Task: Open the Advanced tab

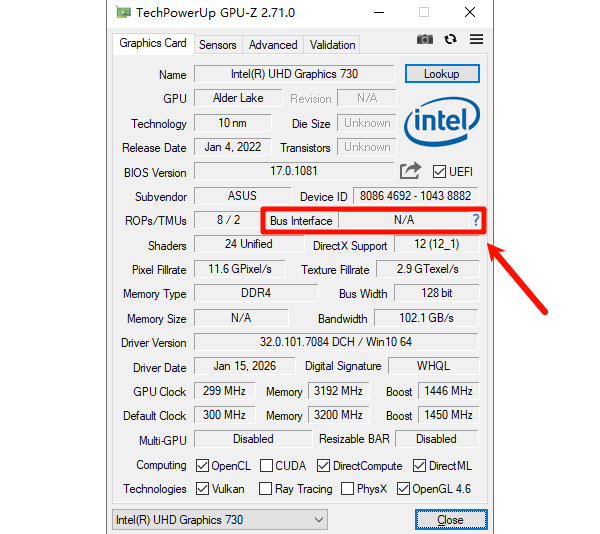Action: point(273,45)
